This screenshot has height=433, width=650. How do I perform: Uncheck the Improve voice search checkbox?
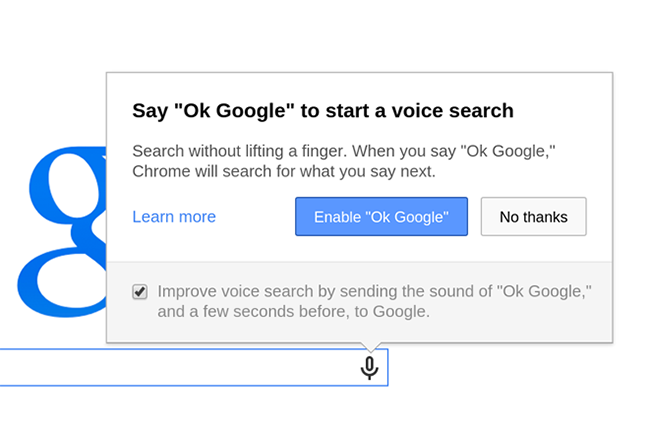point(140,292)
